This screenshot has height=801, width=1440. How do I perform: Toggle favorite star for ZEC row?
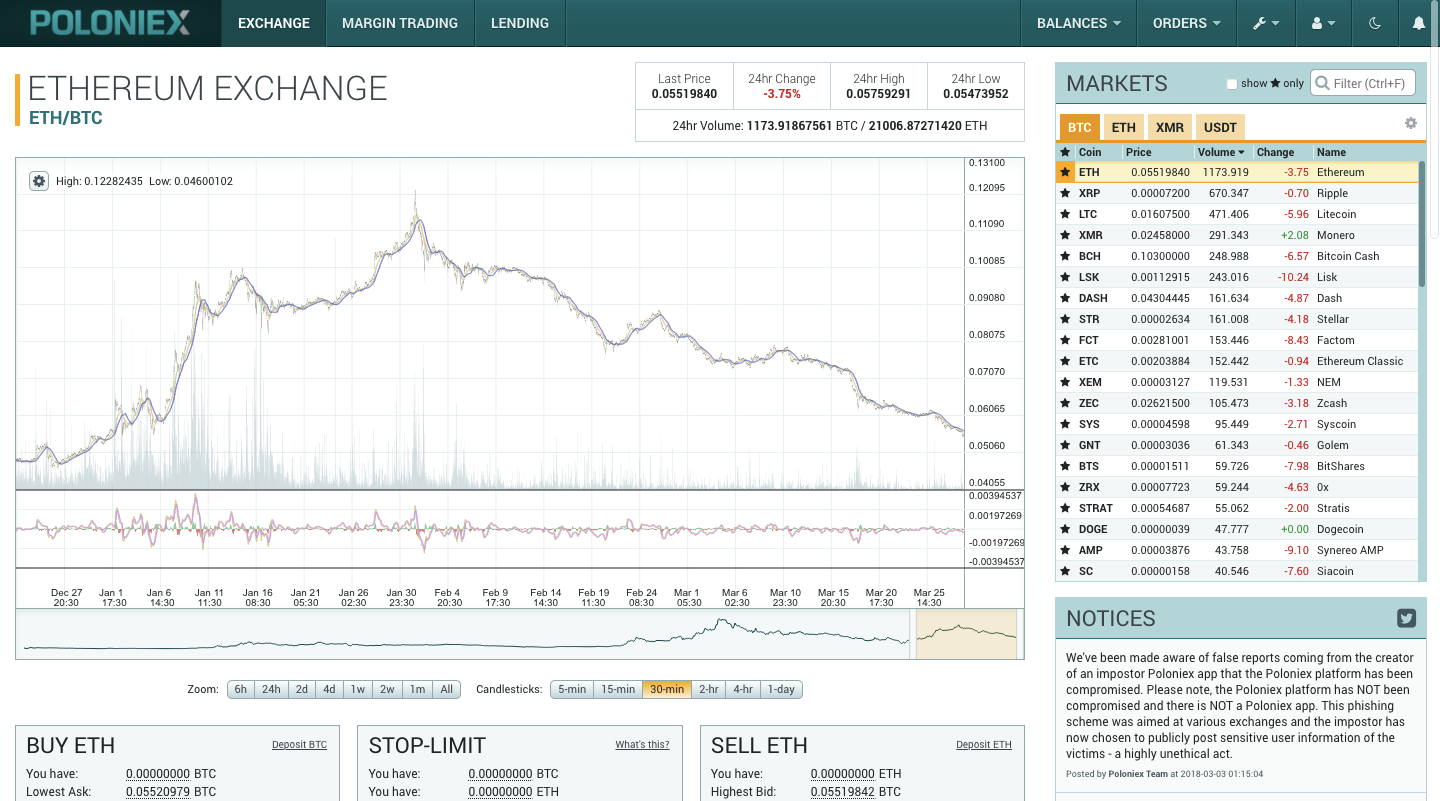pos(1065,403)
